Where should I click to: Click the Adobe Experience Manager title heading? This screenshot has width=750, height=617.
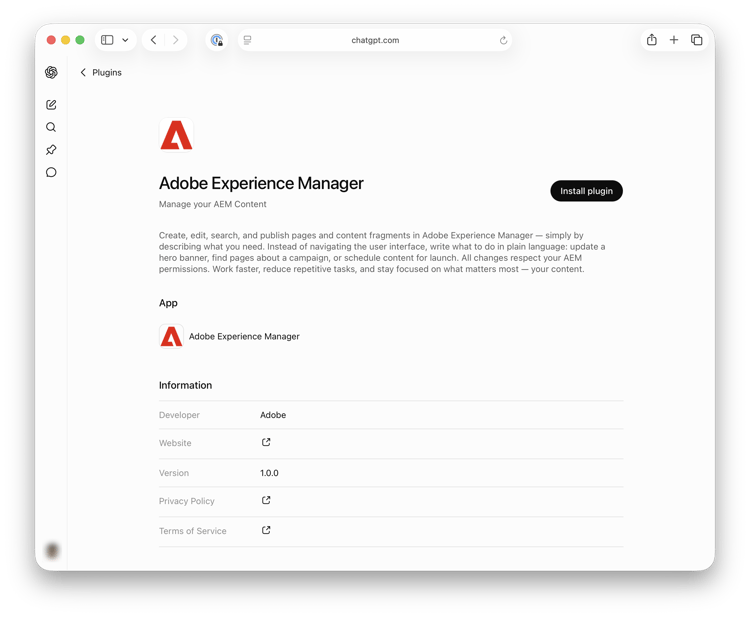point(261,183)
